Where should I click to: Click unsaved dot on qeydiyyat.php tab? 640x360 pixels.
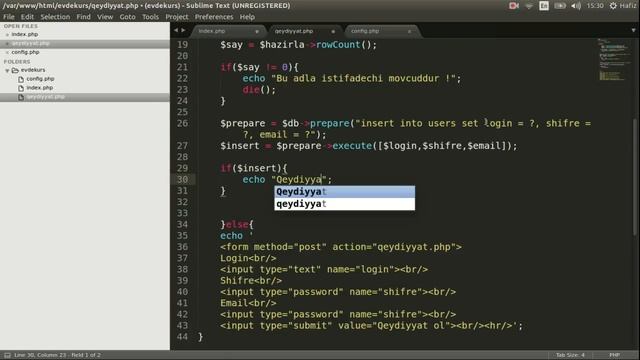(x=333, y=31)
